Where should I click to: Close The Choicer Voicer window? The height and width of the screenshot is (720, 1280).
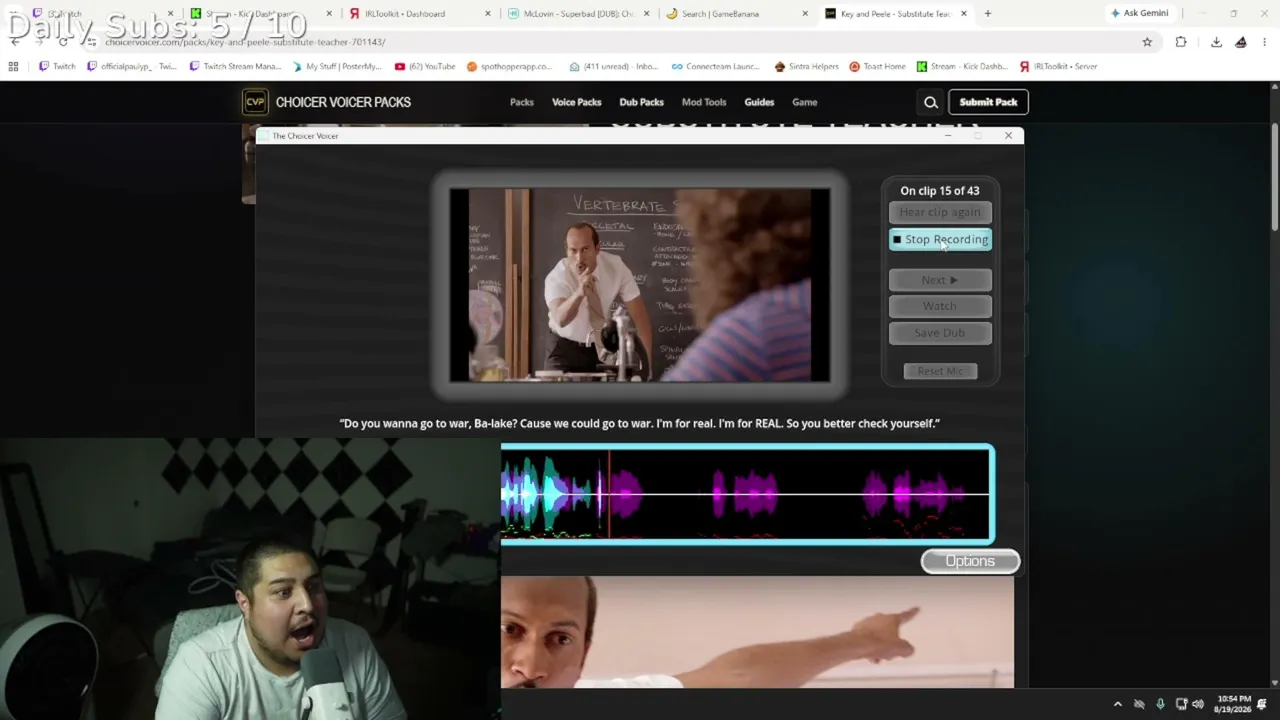click(x=1008, y=135)
